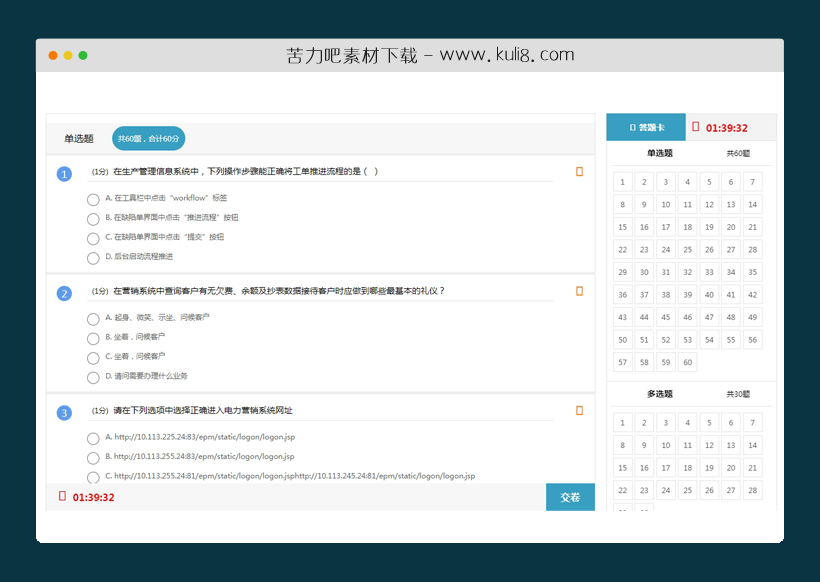Click the 多选题 section header
This screenshot has height=582, width=820.
pos(662,393)
